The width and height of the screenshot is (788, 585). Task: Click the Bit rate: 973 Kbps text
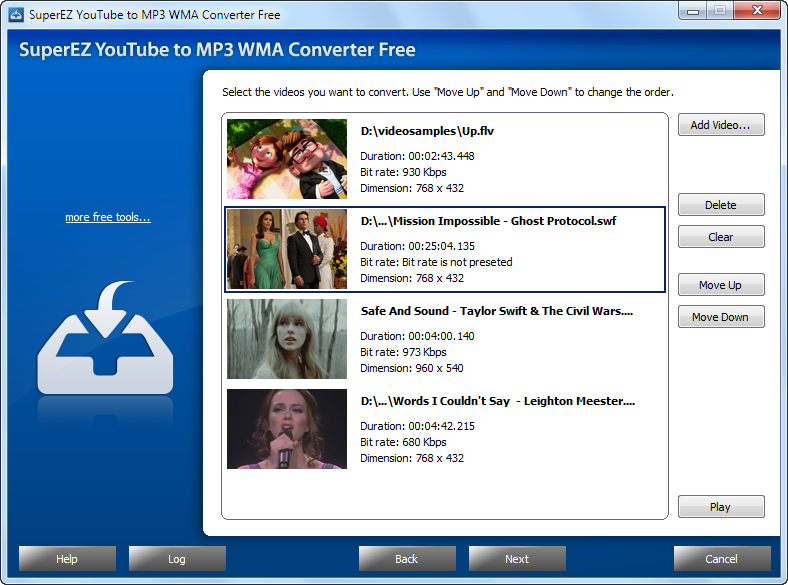(x=403, y=352)
